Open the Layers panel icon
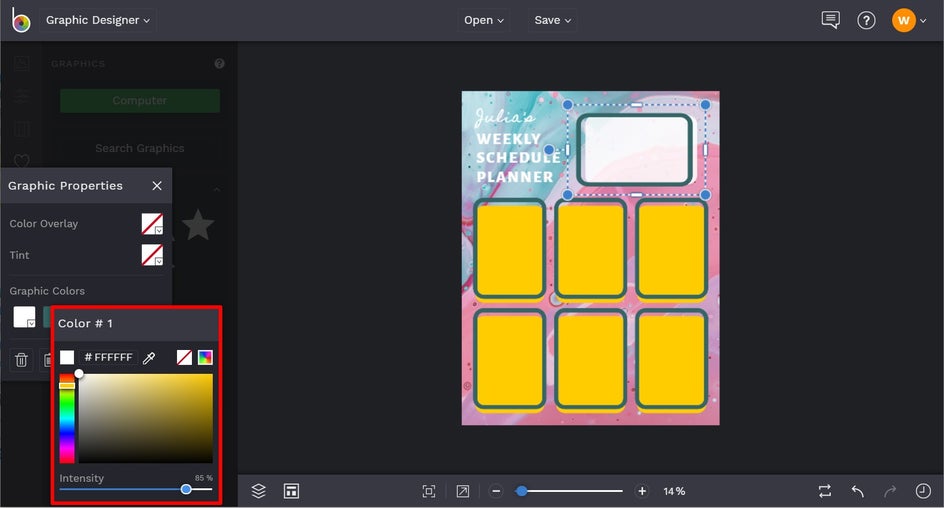944x508 pixels. 258,491
